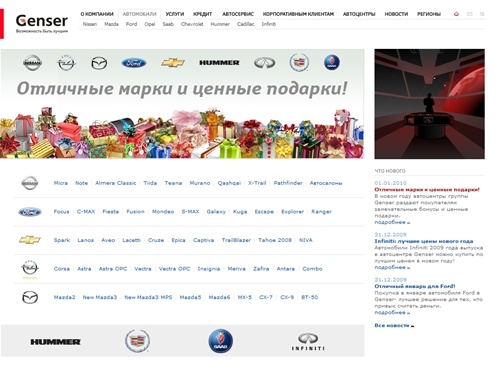Click the Saab logo in the banner
Viewport: 500px width, 375px height.
tap(332, 63)
